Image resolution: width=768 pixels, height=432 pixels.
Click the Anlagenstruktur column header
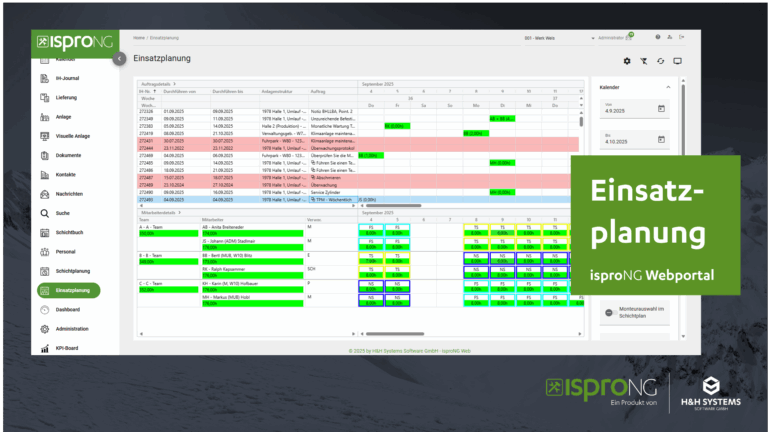click(x=277, y=92)
